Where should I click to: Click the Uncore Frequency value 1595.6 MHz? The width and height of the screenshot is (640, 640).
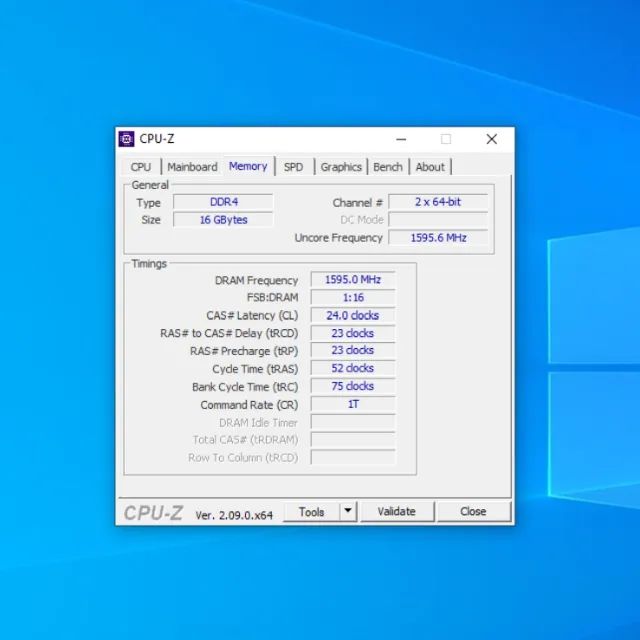tap(438, 238)
